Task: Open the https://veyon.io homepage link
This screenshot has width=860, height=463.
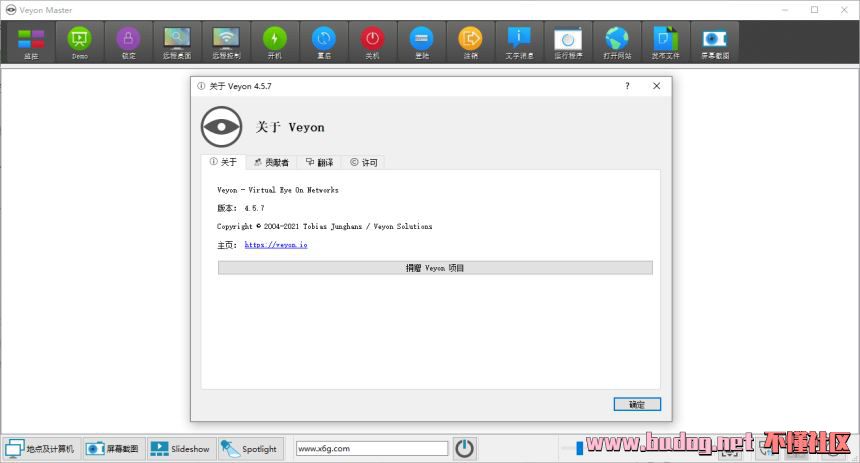Action: coord(276,245)
